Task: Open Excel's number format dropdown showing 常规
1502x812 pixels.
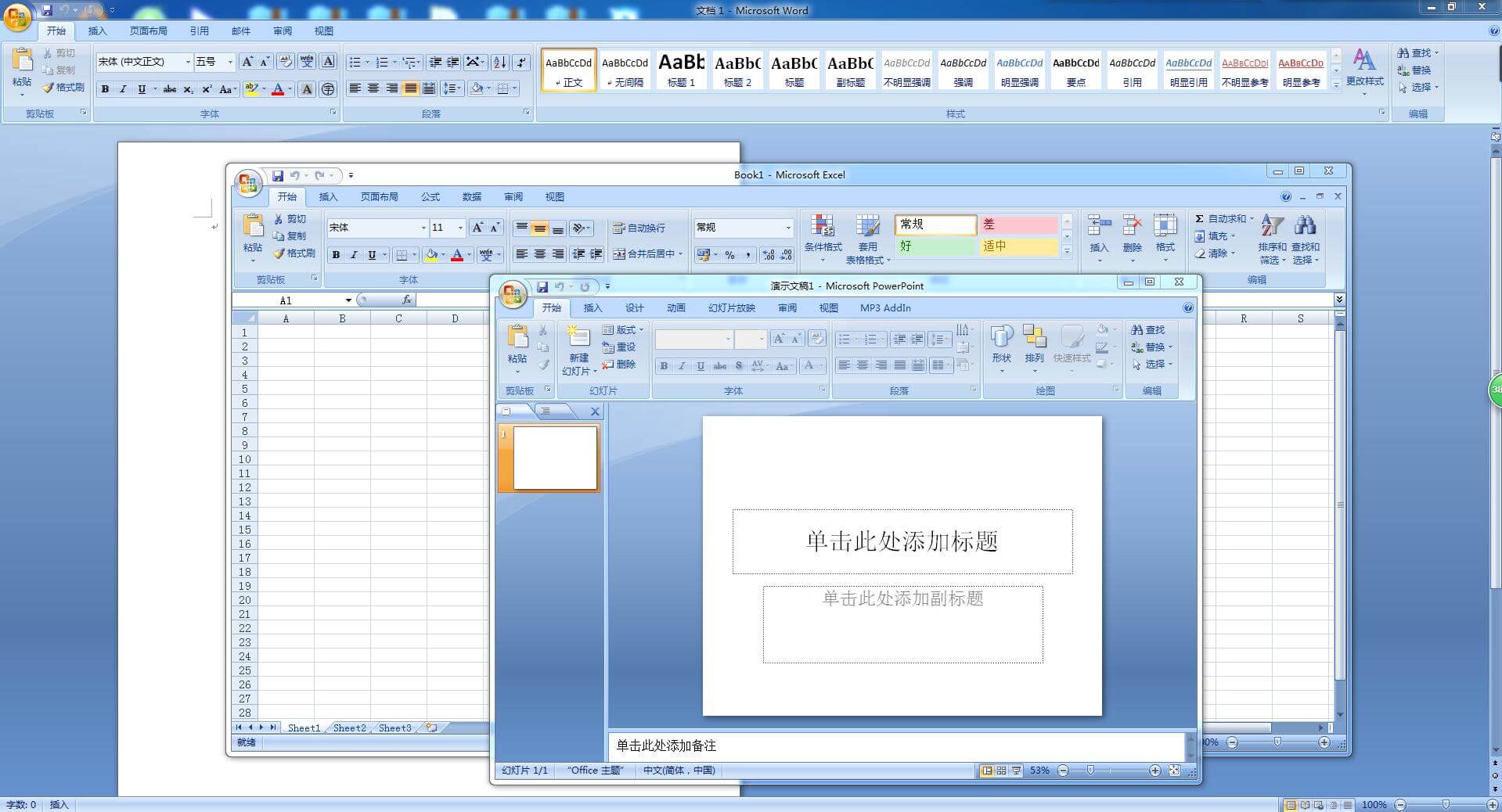Action: [788, 228]
